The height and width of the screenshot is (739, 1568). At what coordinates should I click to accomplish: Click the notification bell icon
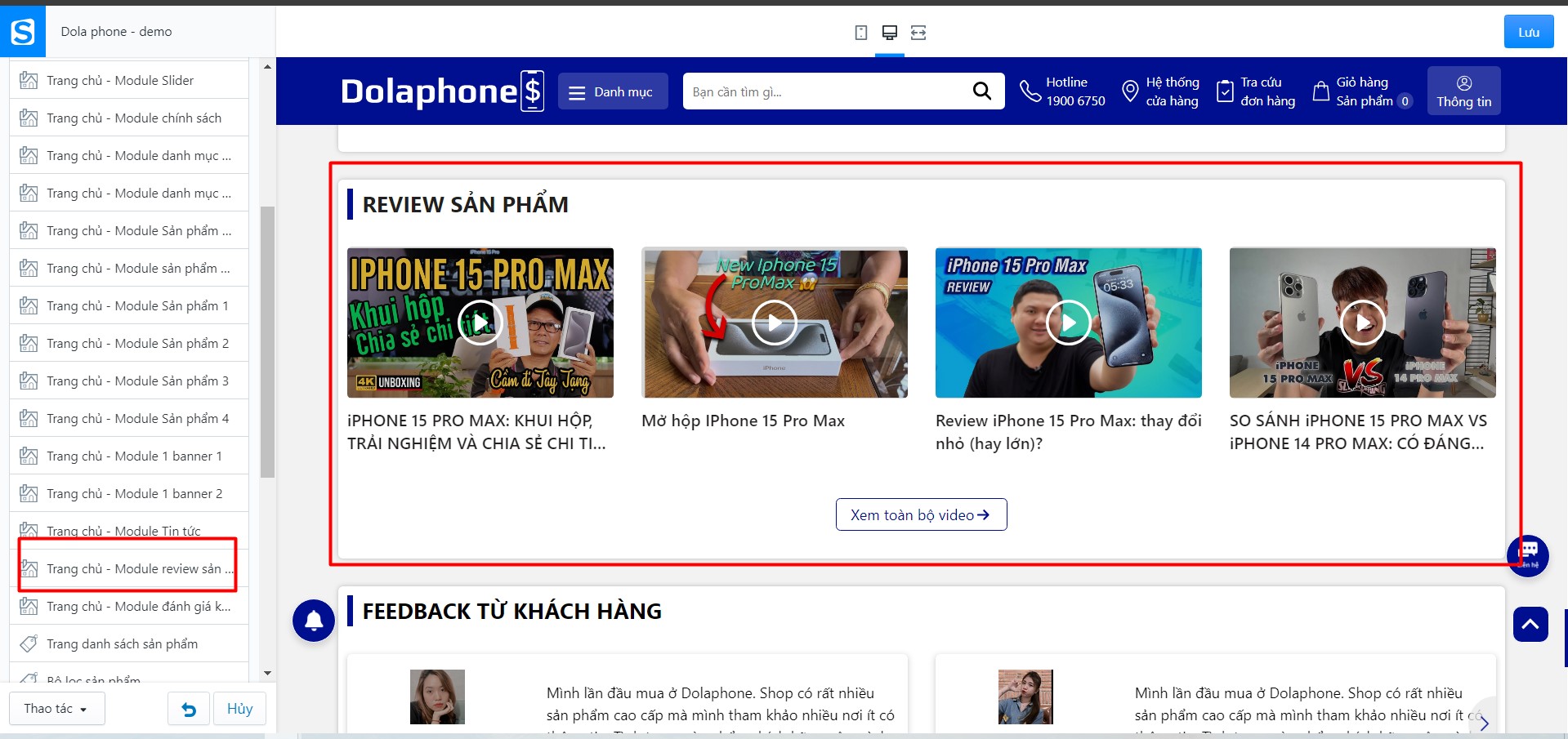(x=314, y=621)
